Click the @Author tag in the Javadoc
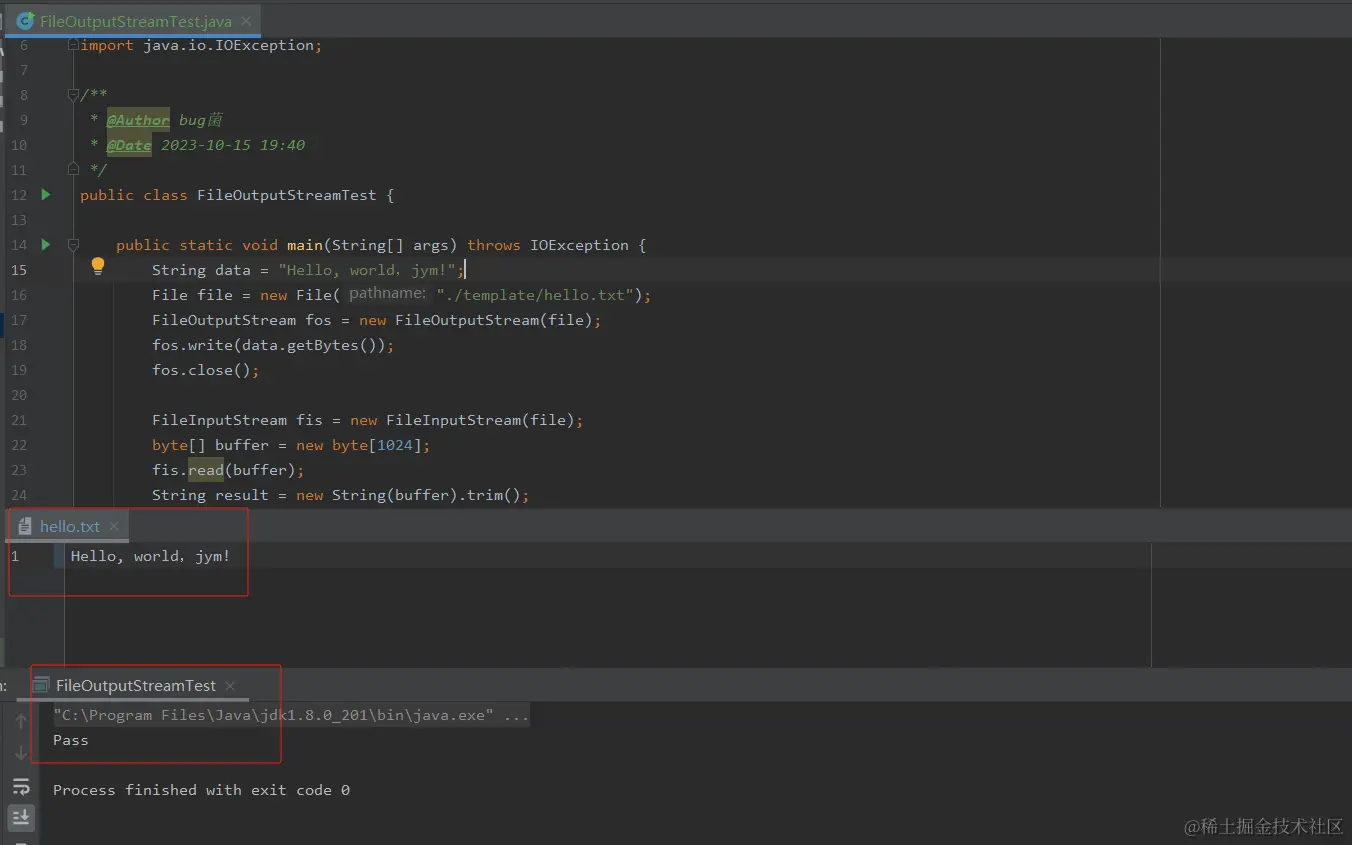The width and height of the screenshot is (1352, 845). (x=138, y=120)
